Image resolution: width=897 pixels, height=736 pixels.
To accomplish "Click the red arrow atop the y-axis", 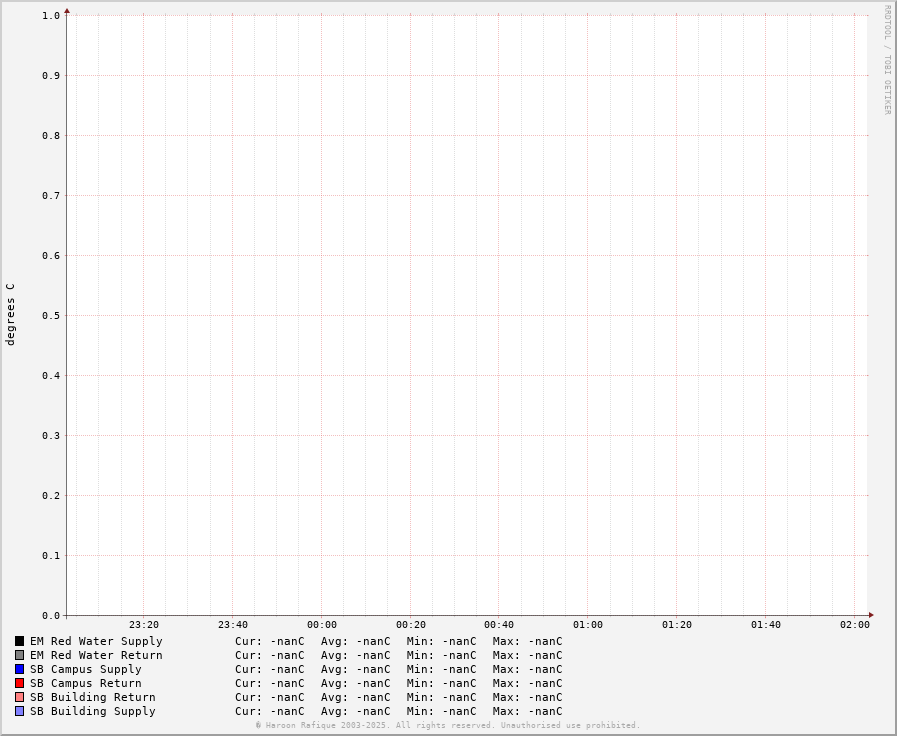I will 67,11.
